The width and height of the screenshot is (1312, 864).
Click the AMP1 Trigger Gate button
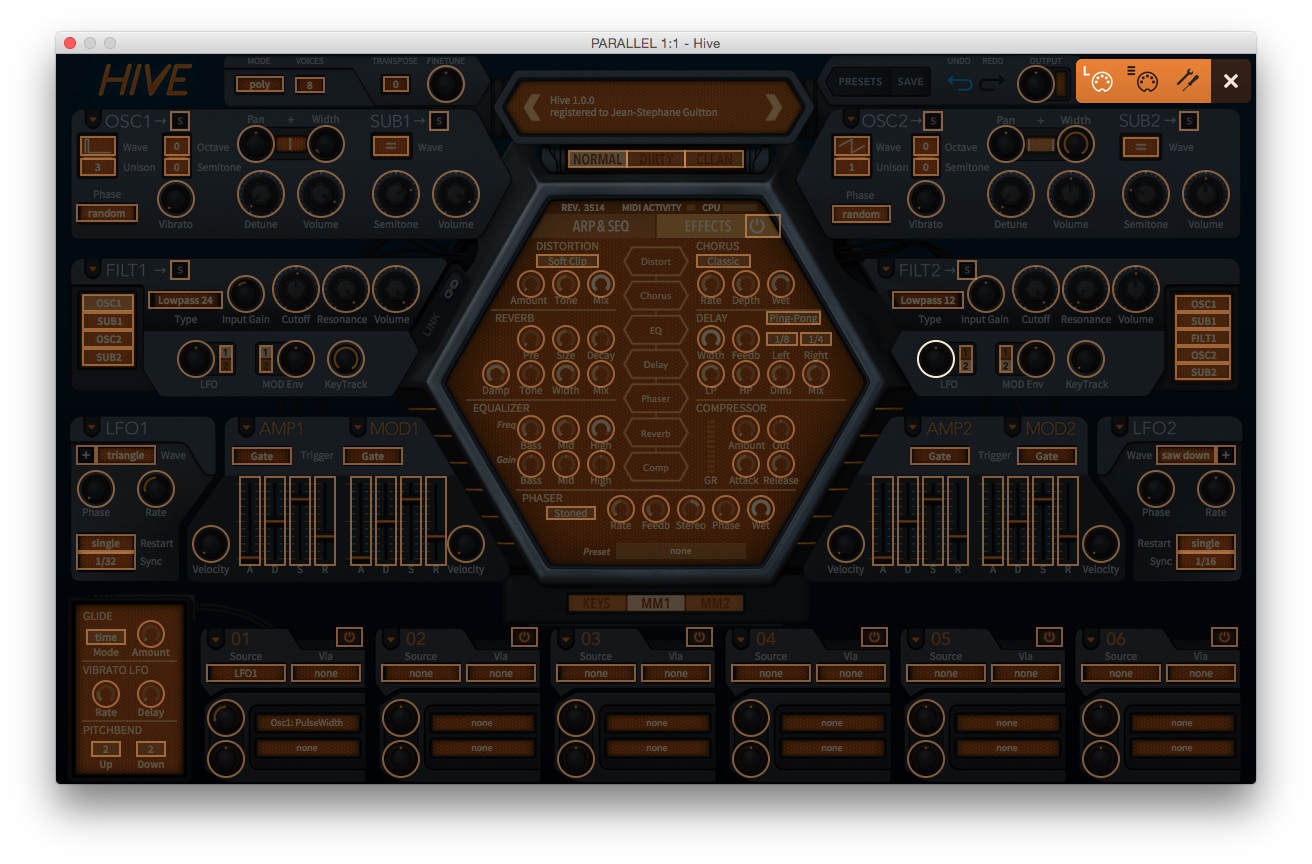tap(262, 456)
